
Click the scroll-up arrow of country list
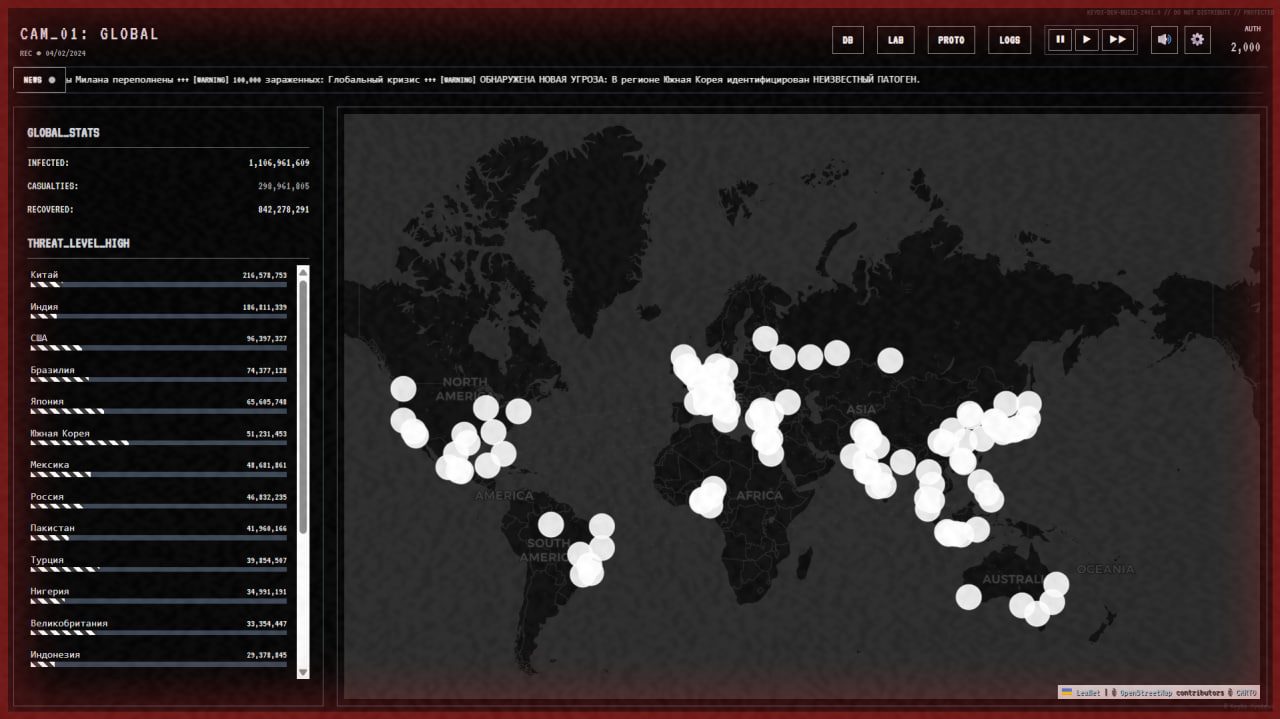pos(303,272)
